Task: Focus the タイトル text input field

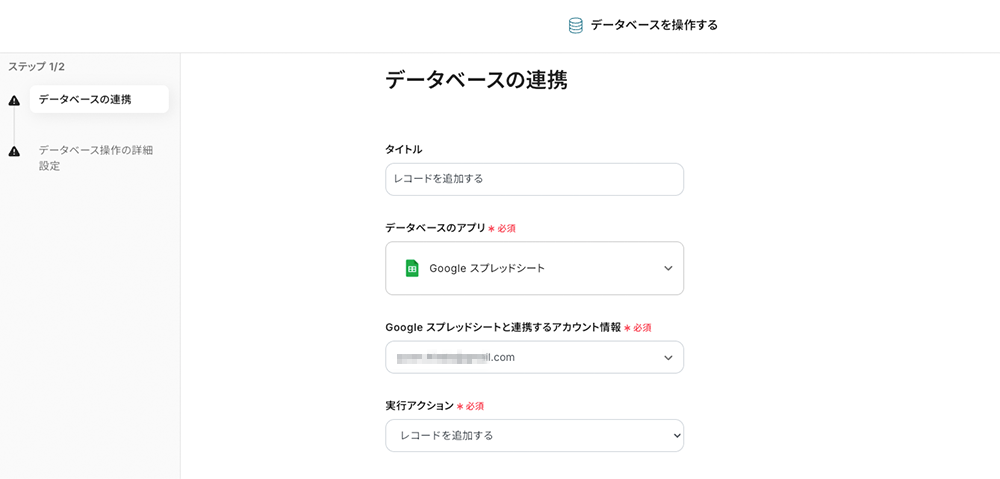Action: 534,179
